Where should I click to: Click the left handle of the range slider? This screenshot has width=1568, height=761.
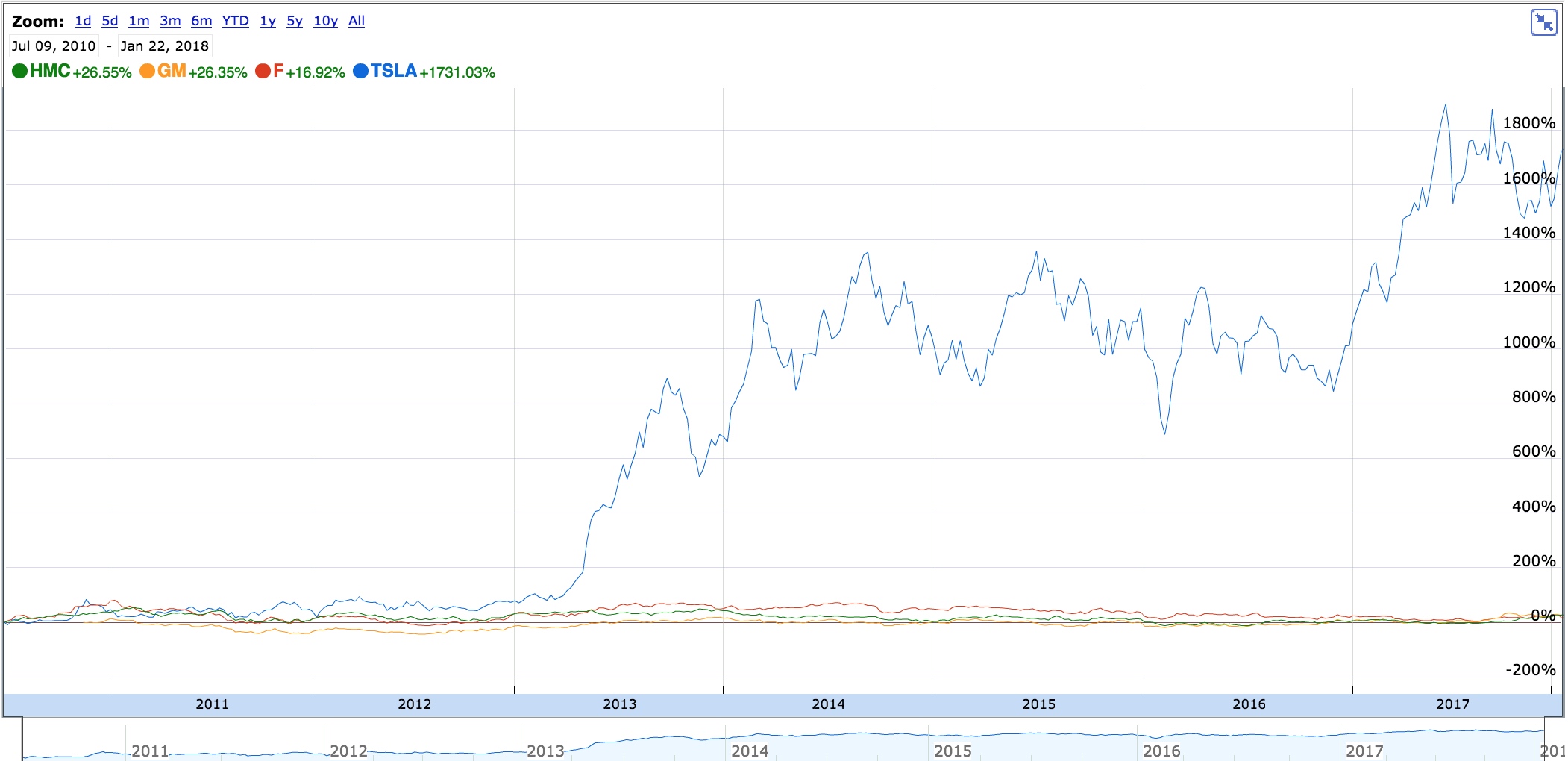click(23, 739)
